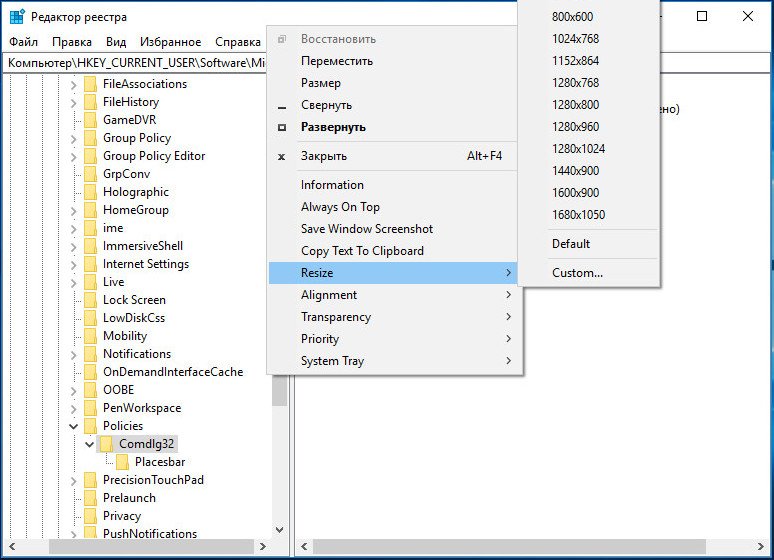Open the Избранное menu
774x560 pixels.
point(170,42)
